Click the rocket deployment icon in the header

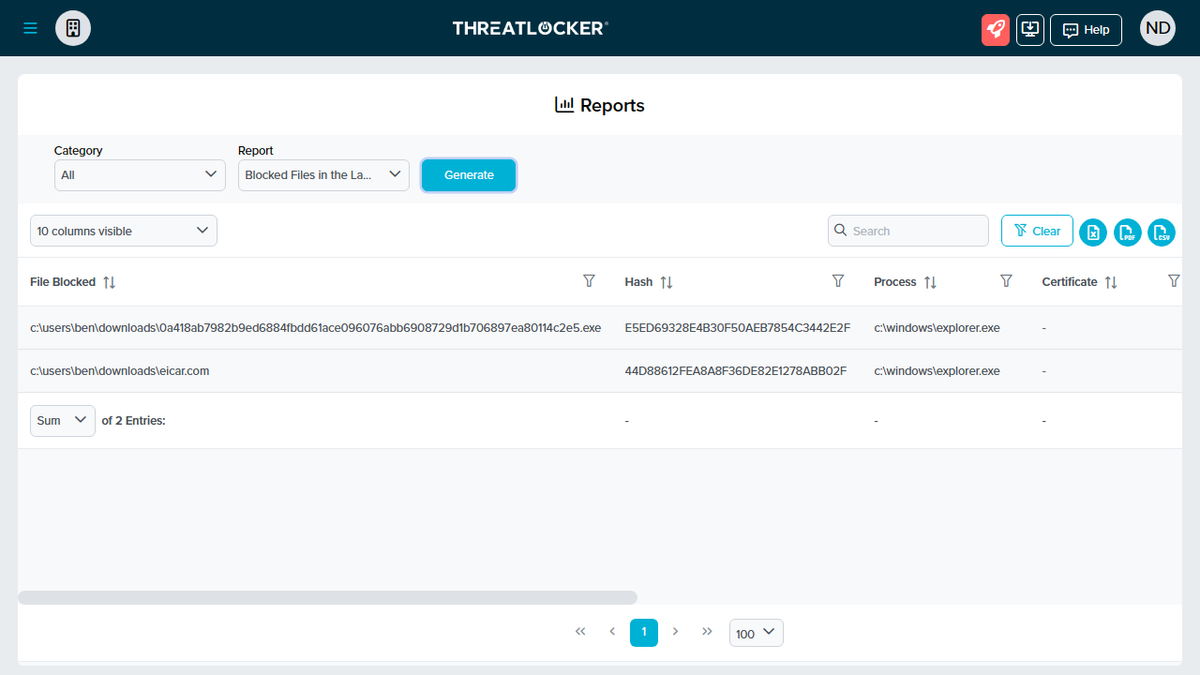[995, 29]
